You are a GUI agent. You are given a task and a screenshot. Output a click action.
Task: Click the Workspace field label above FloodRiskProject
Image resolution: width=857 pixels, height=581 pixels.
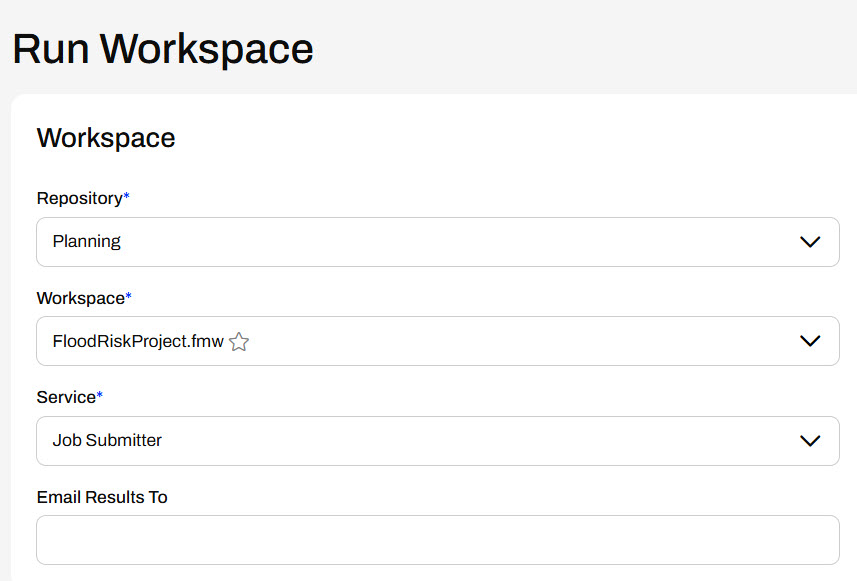pos(80,298)
